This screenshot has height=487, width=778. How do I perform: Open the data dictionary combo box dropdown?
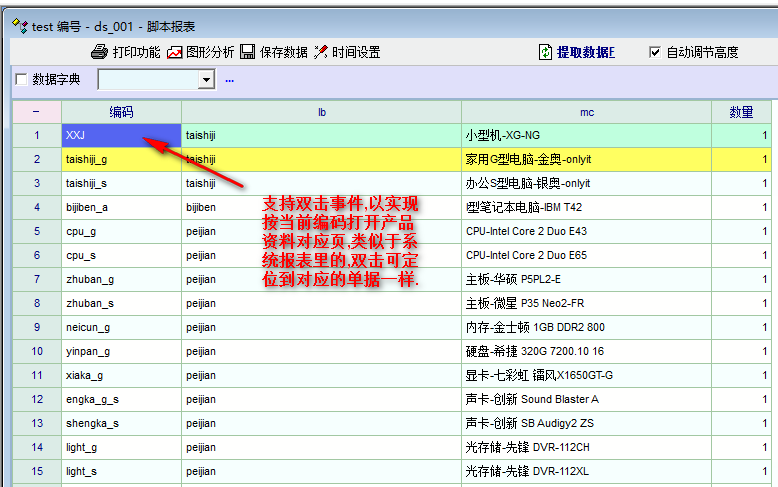[207, 80]
